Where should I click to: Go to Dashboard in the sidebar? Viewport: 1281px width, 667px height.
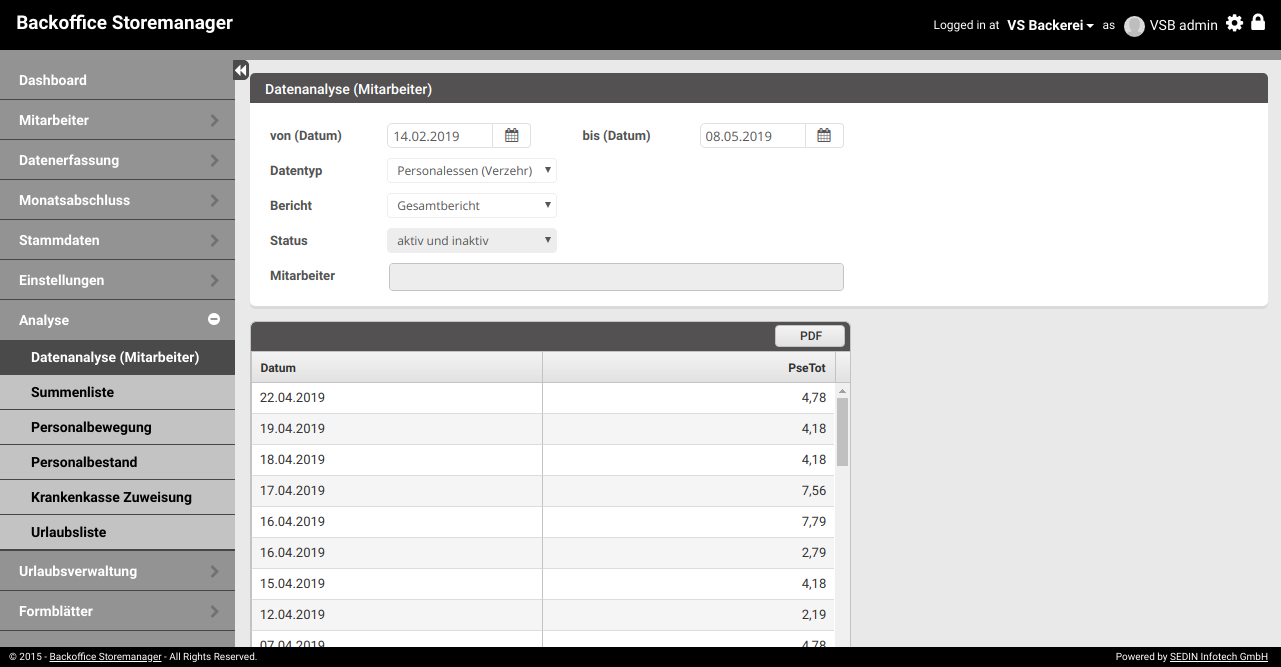tap(117, 80)
